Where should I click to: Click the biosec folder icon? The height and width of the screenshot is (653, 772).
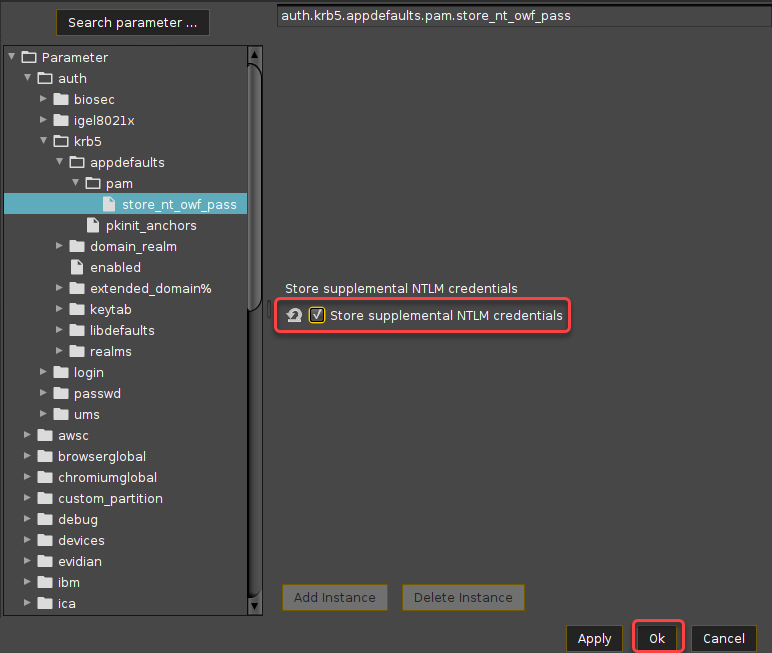coord(61,99)
